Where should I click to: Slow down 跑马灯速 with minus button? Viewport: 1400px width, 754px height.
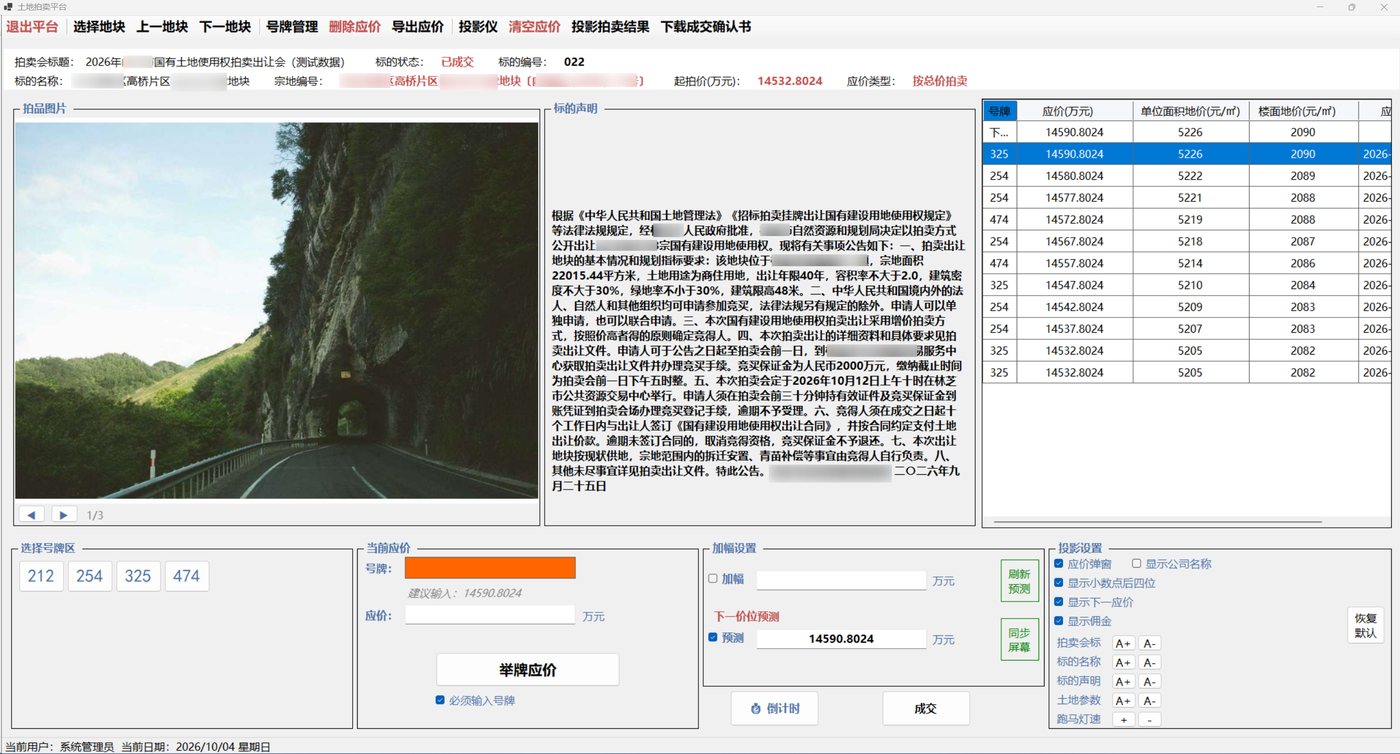1149,719
